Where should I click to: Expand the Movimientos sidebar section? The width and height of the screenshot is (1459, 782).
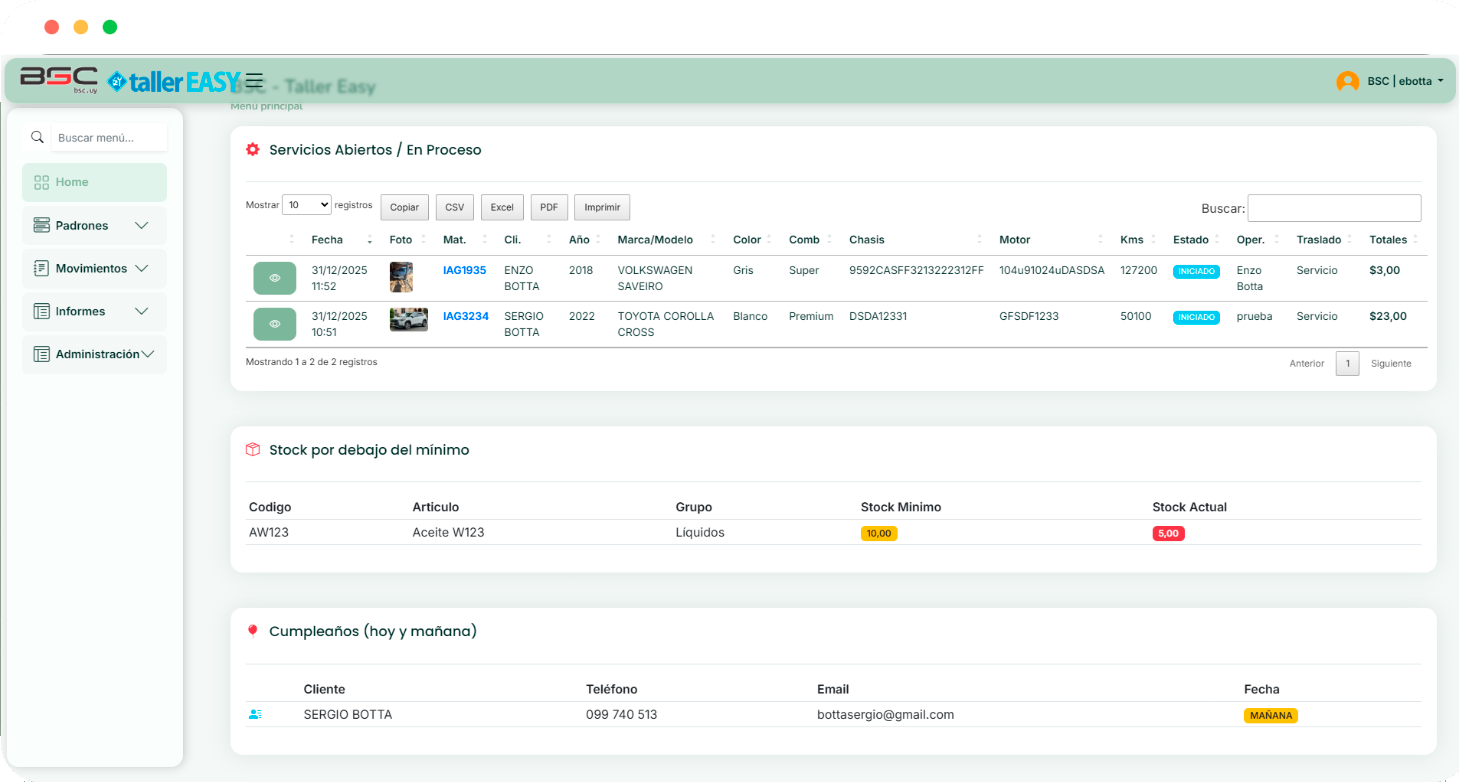pyautogui.click(x=93, y=268)
